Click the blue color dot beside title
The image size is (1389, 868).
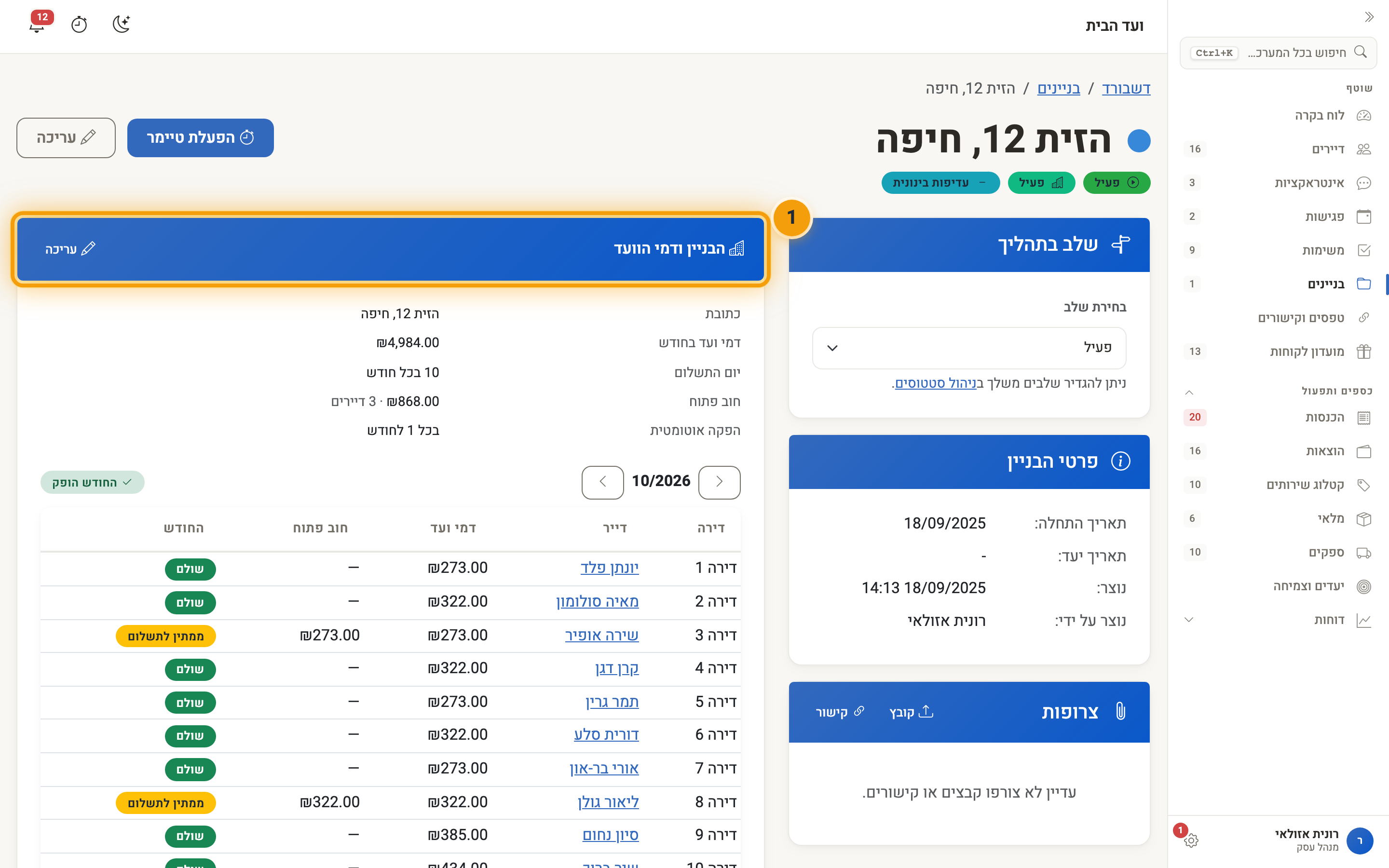1139,141
